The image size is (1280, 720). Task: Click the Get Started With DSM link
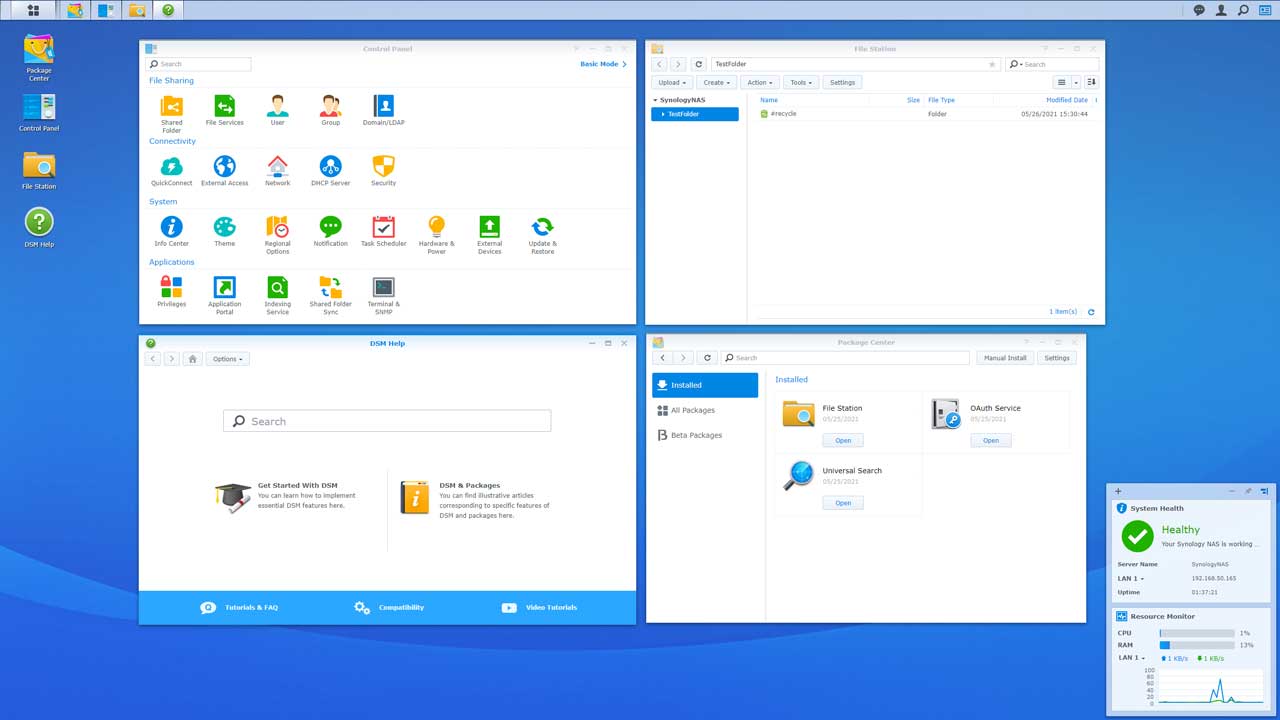(x=297, y=485)
